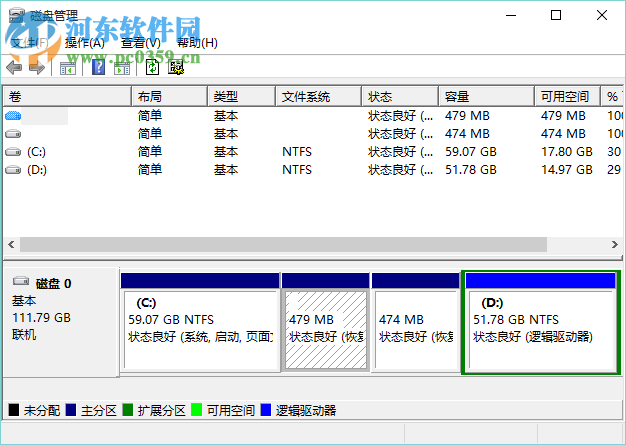626x445 pixels.
Task: Sort by the 类型 column header
Action: [242, 96]
